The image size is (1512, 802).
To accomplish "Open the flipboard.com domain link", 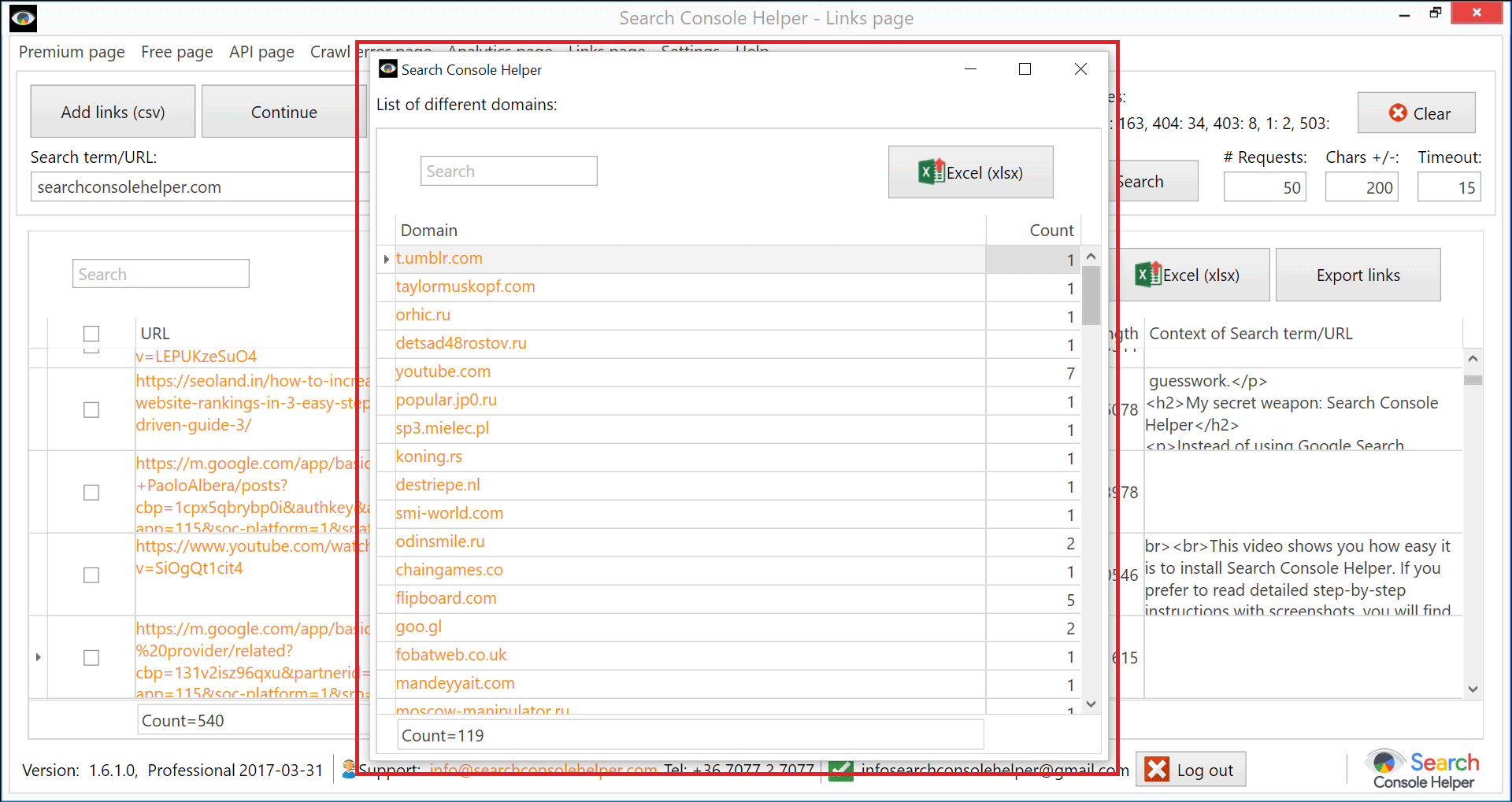I will coord(446,598).
